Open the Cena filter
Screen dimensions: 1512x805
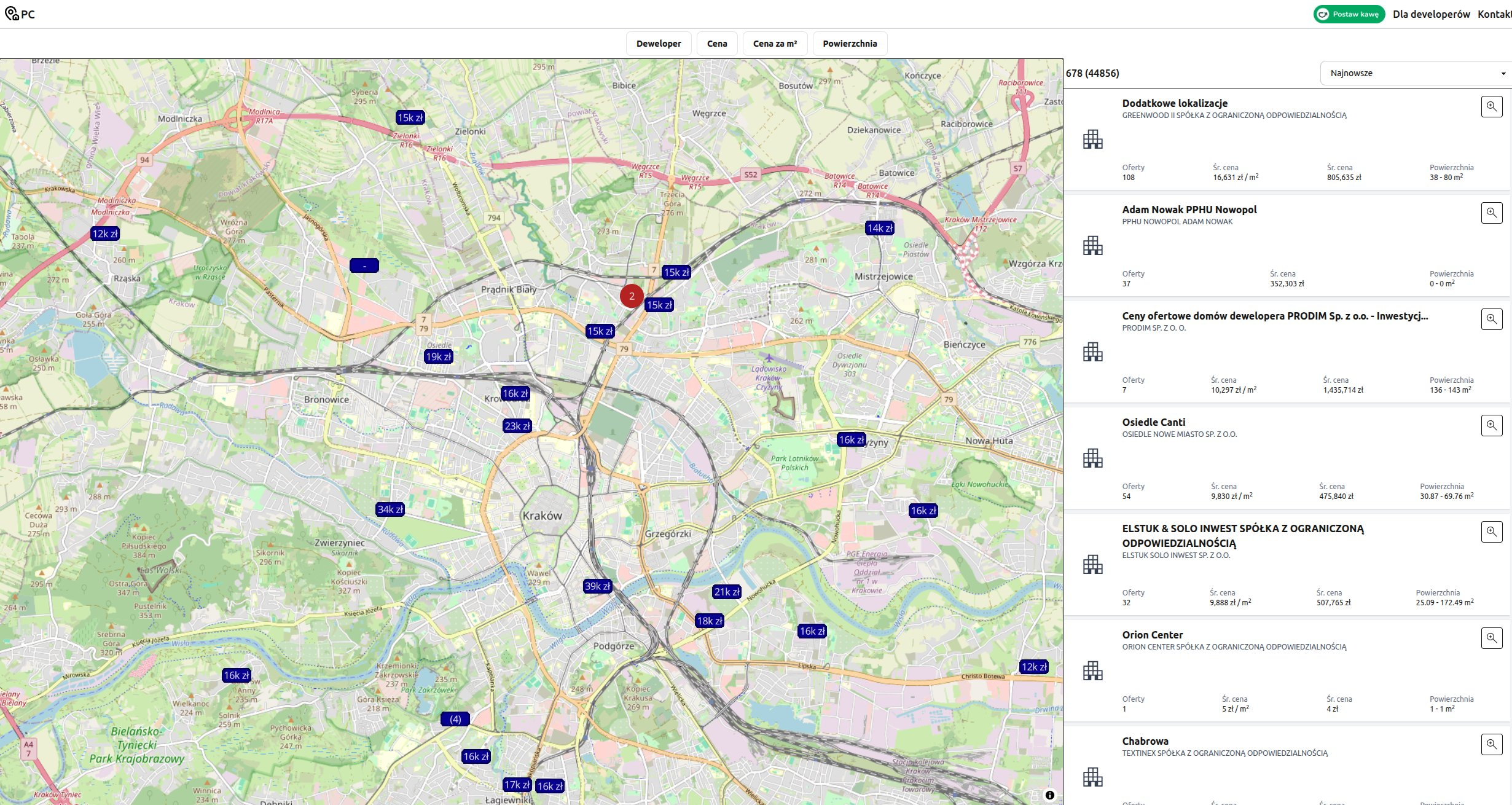click(x=716, y=44)
